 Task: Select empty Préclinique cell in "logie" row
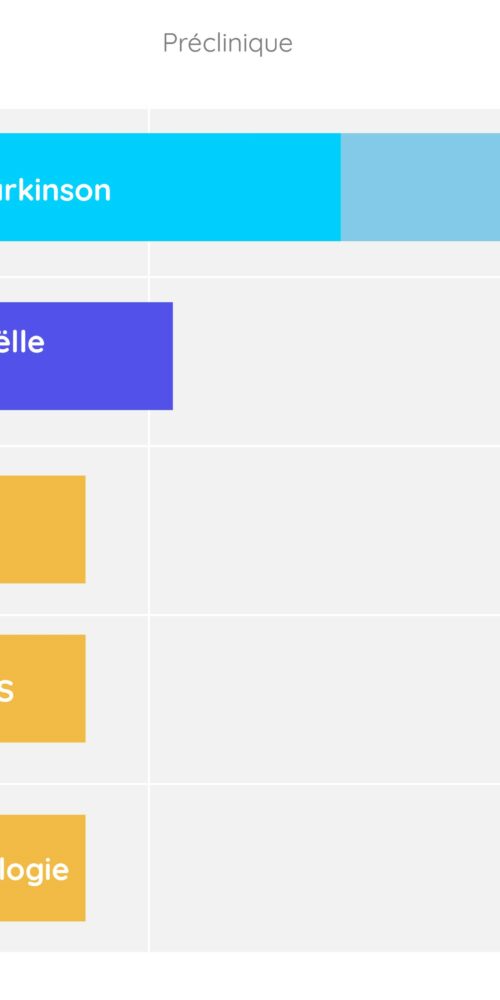tap(325, 868)
